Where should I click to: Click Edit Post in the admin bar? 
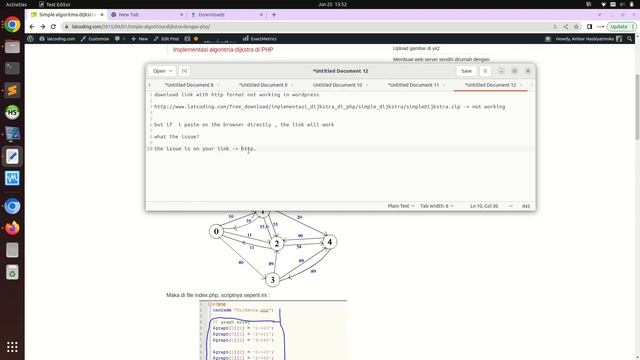point(166,39)
